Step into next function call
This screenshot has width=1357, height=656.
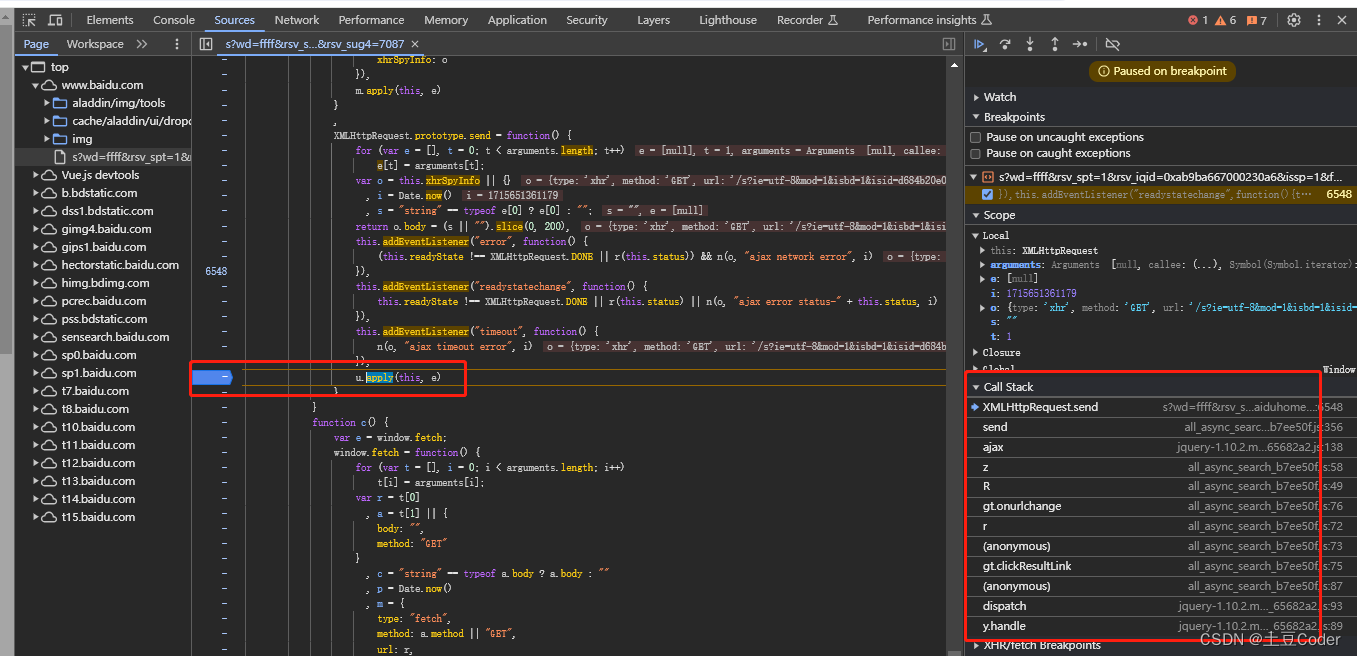[x=1030, y=44]
